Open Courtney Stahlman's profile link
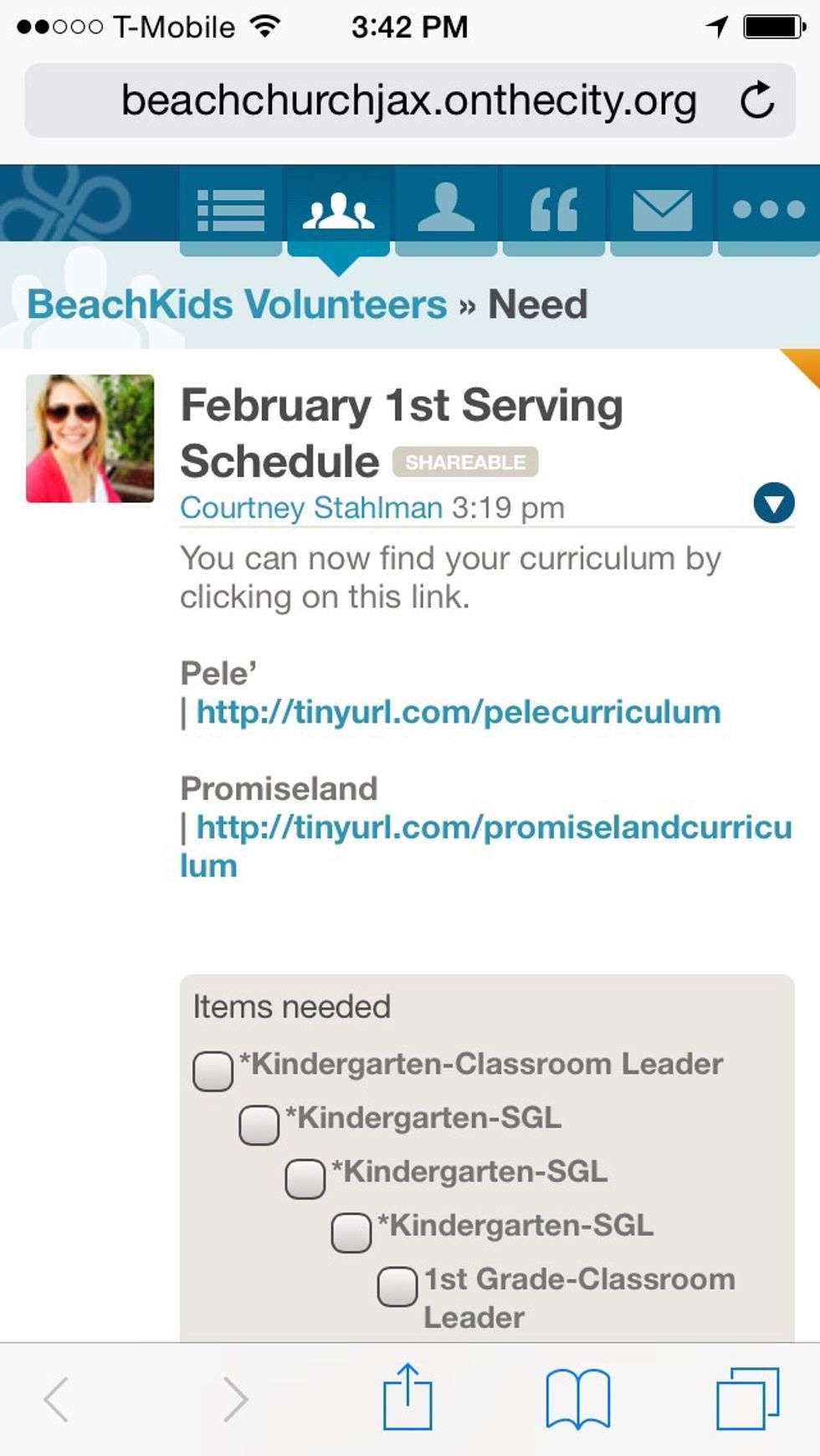Screen dimensions: 820x1456 point(311,508)
